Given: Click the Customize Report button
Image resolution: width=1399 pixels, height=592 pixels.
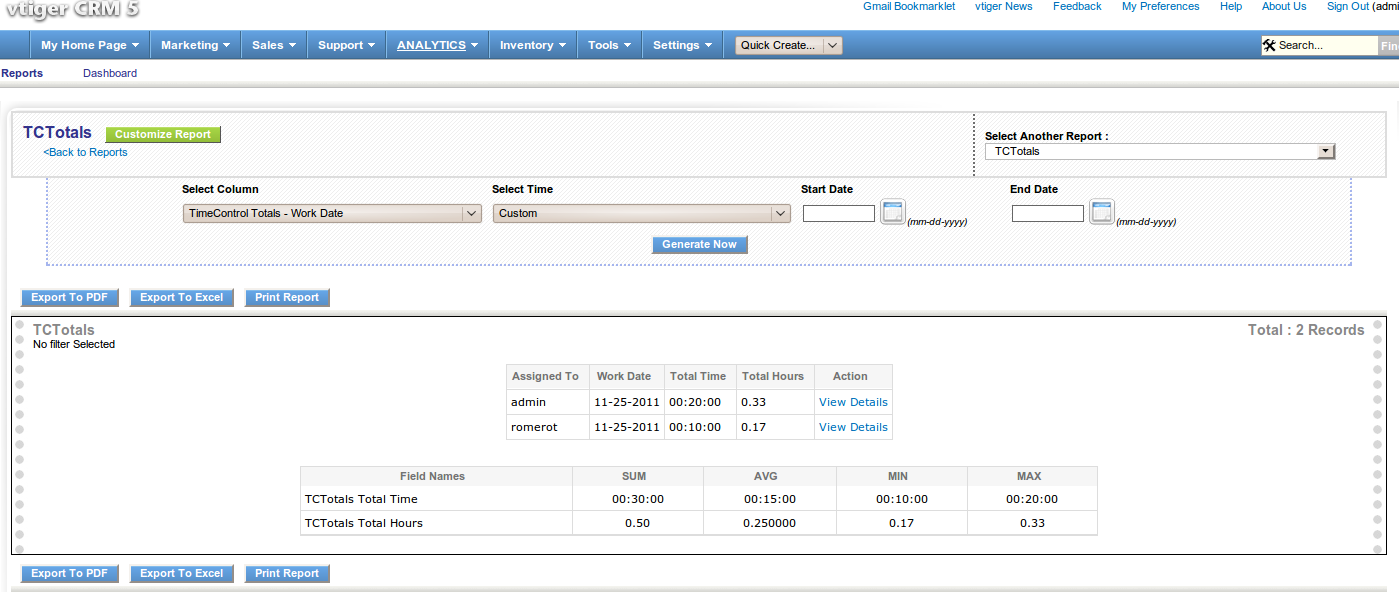Looking at the screenshot, I should (163, 135).
